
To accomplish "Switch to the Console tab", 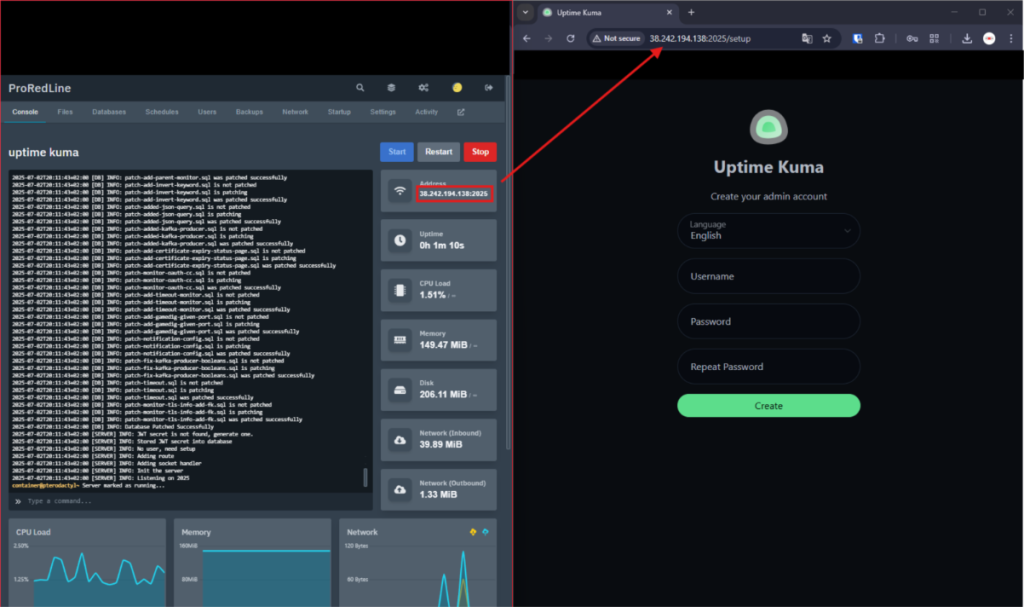I will 25,112.
